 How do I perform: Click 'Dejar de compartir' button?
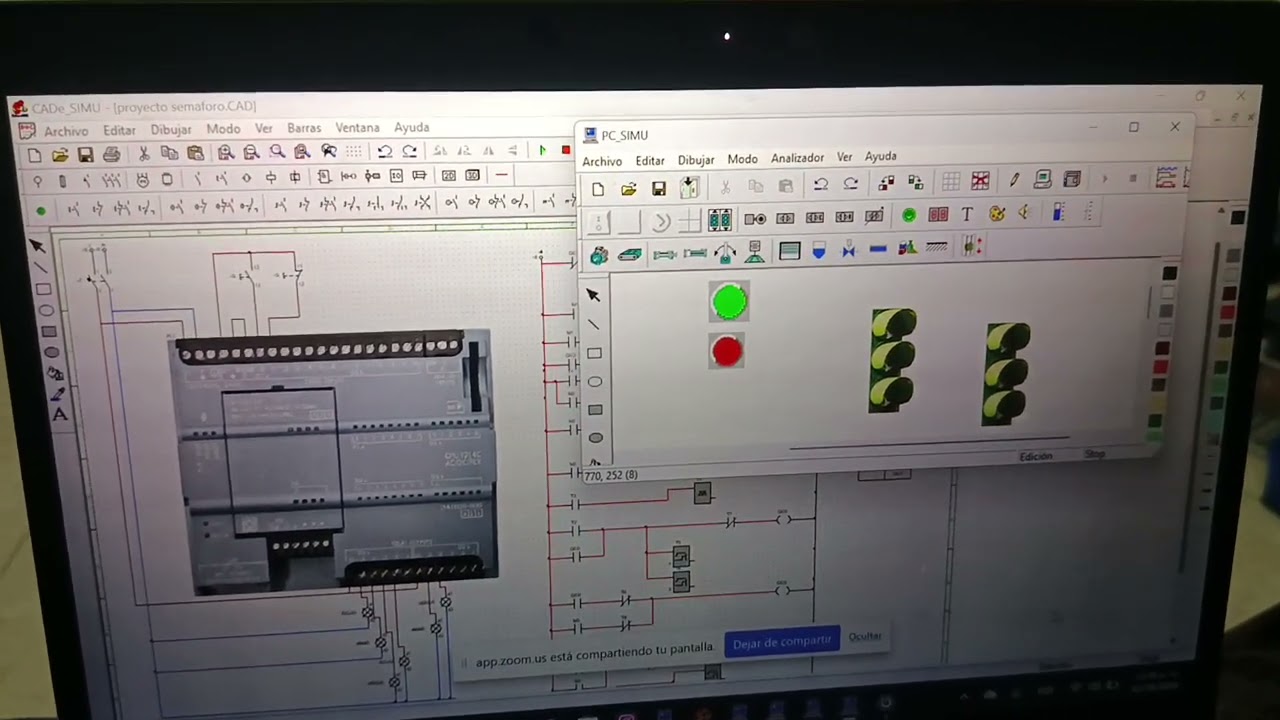tap(782, 641)
